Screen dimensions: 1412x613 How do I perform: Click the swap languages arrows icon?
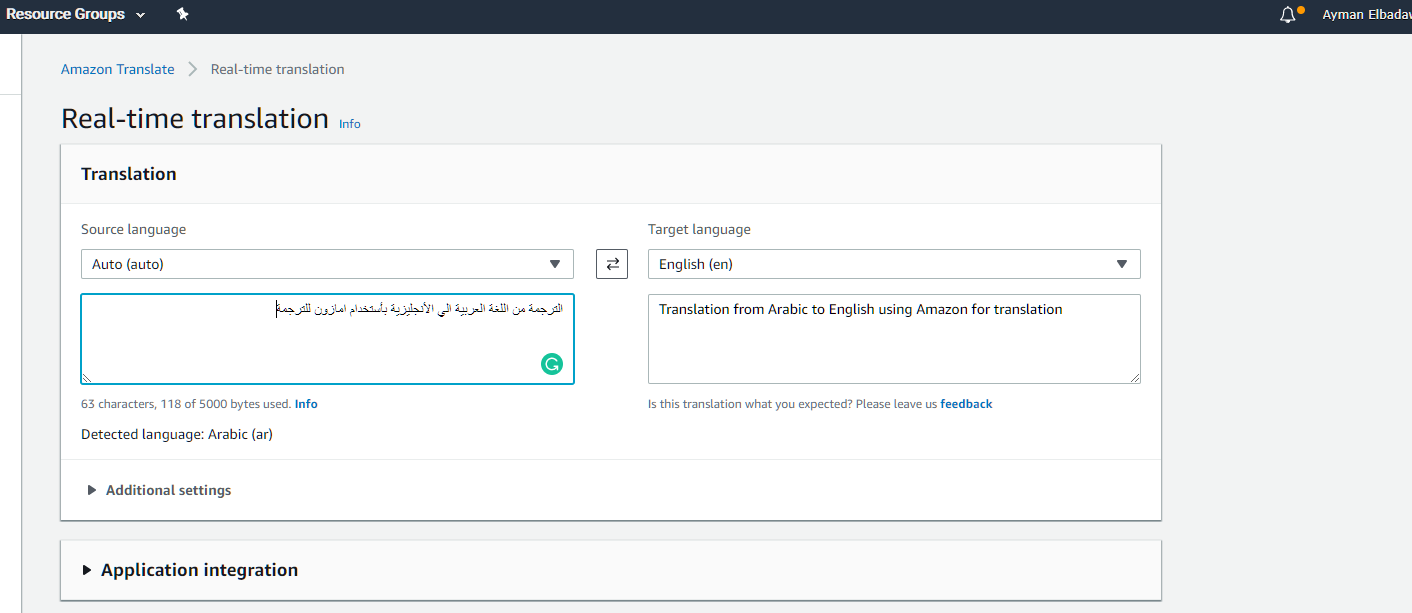click(x=611, y=263)
